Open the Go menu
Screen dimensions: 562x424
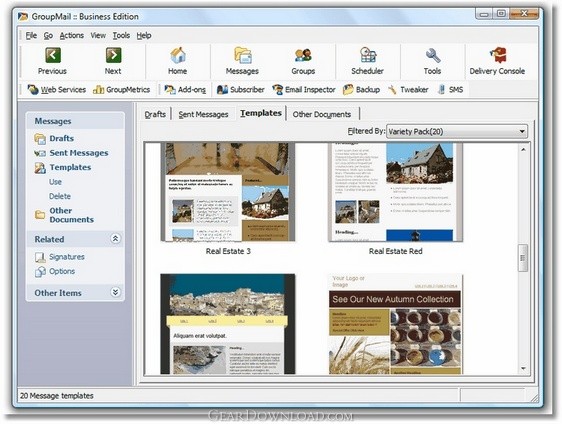click(x=48, y=35)
